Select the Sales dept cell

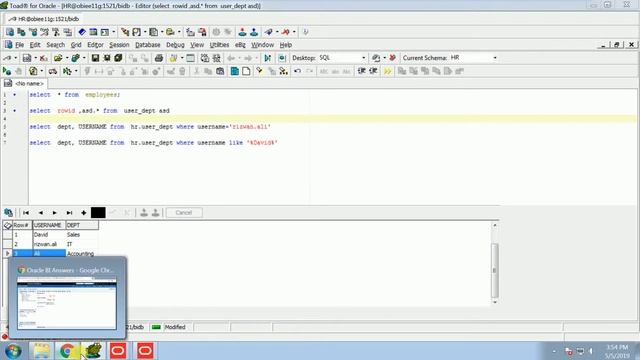(x=82, y=235)
